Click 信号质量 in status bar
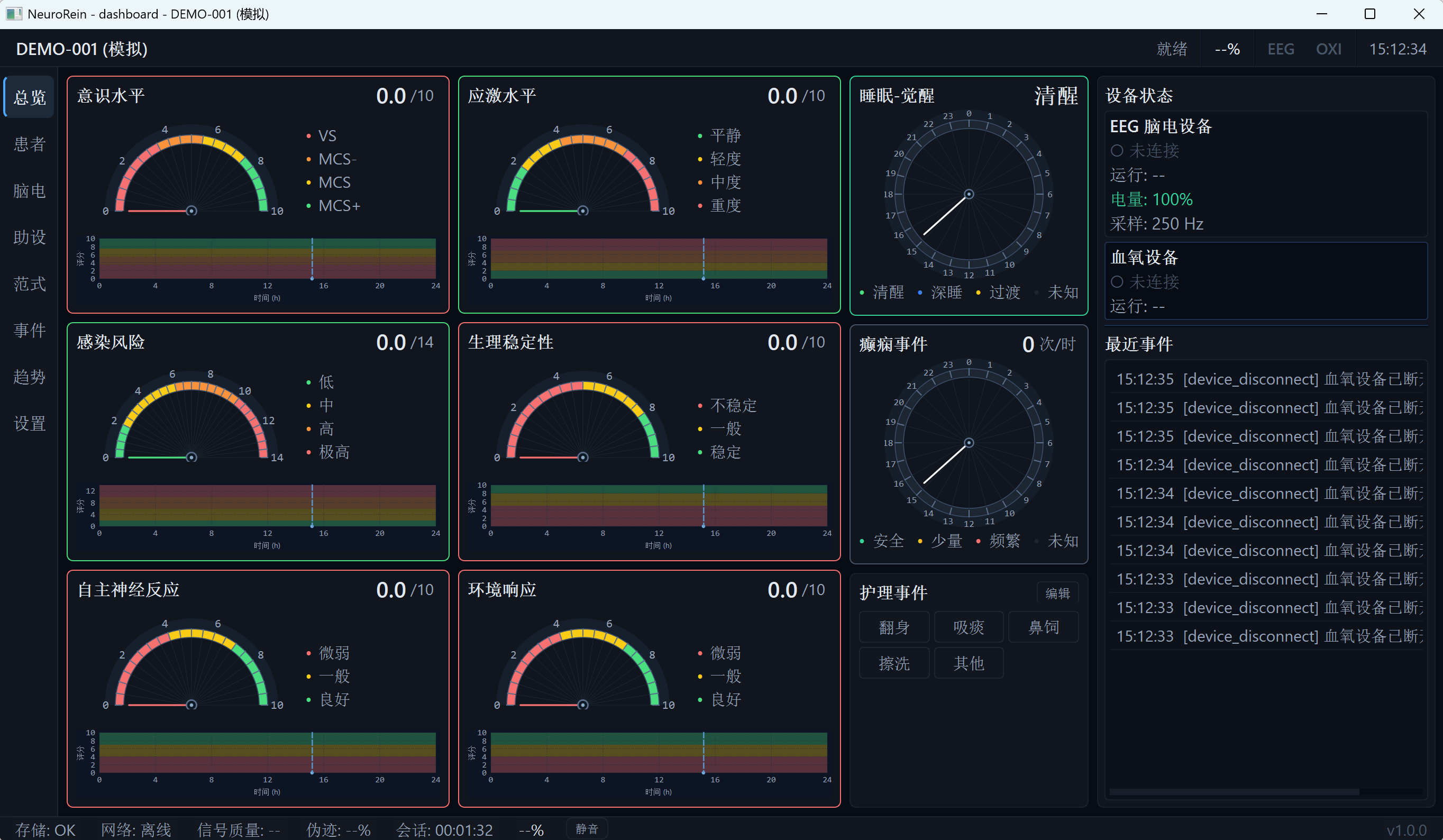 point(239,830)
